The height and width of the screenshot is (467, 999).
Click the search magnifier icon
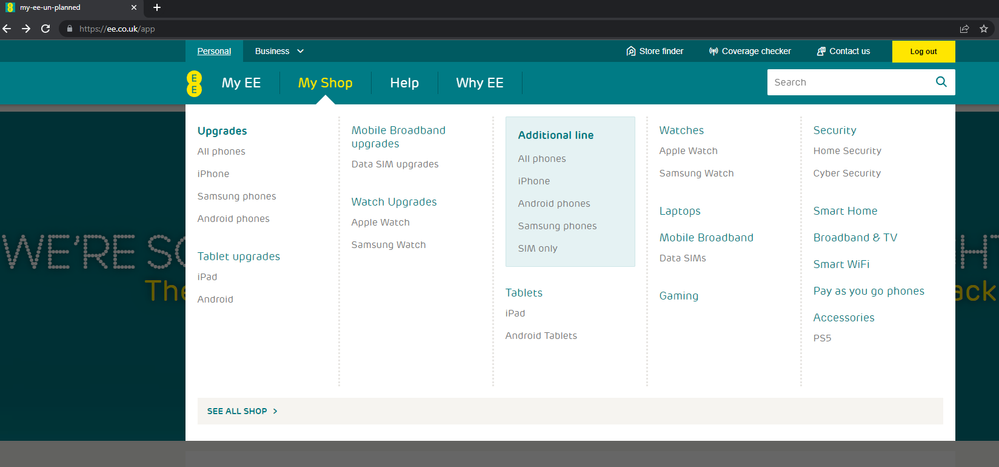tap(940, 82)
